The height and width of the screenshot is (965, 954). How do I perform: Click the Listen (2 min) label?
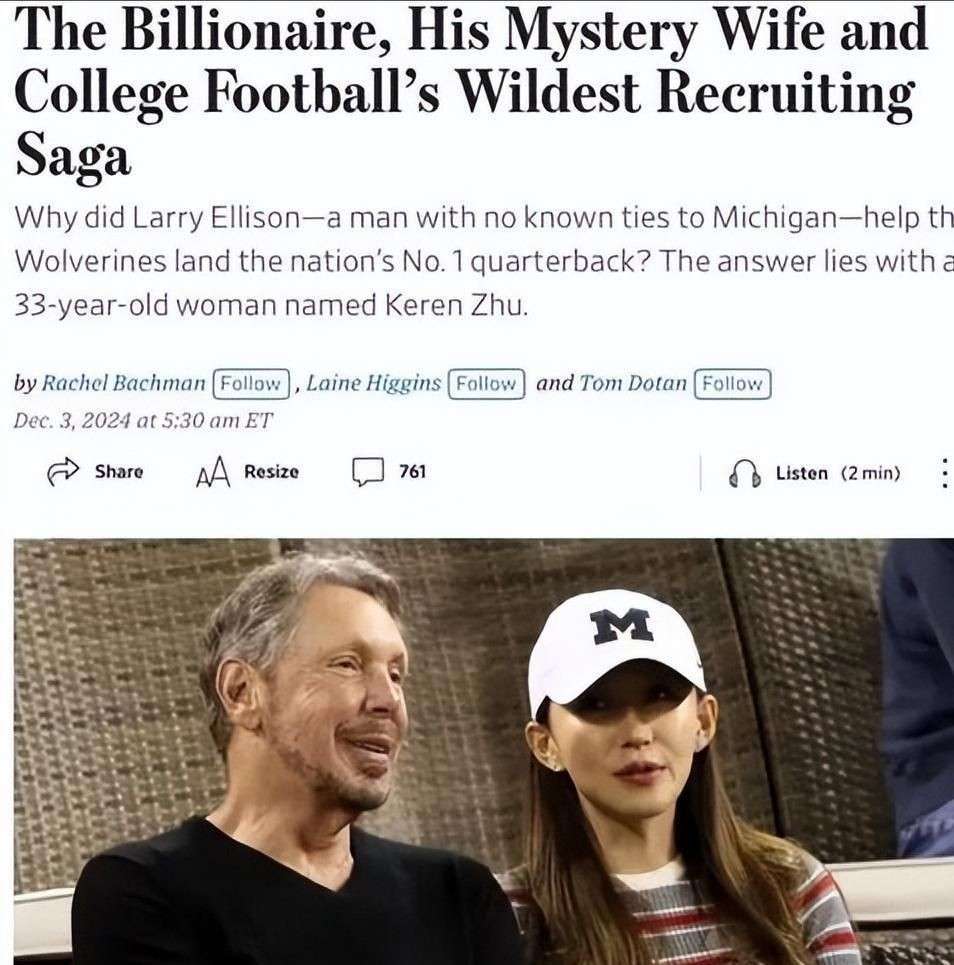838,473
